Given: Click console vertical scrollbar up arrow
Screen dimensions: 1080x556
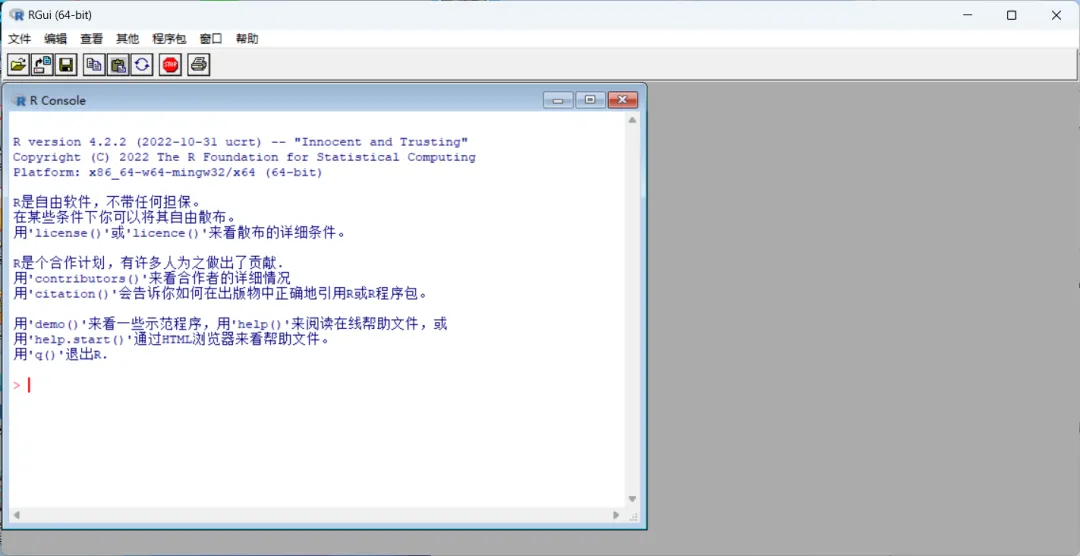Looking at the screenshot, I should click(632, 120).
